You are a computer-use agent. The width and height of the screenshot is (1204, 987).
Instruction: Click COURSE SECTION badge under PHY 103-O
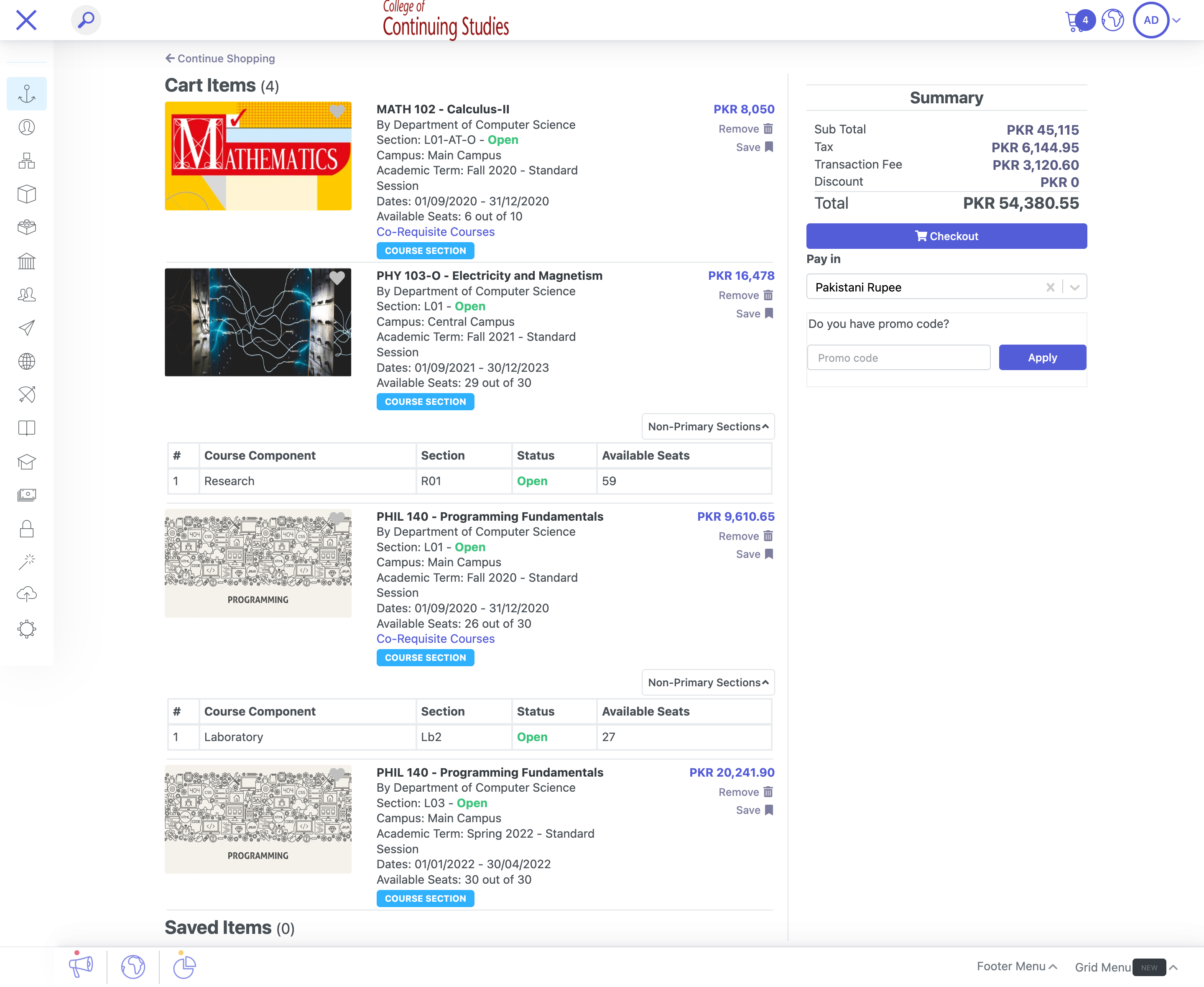[425, 402]
